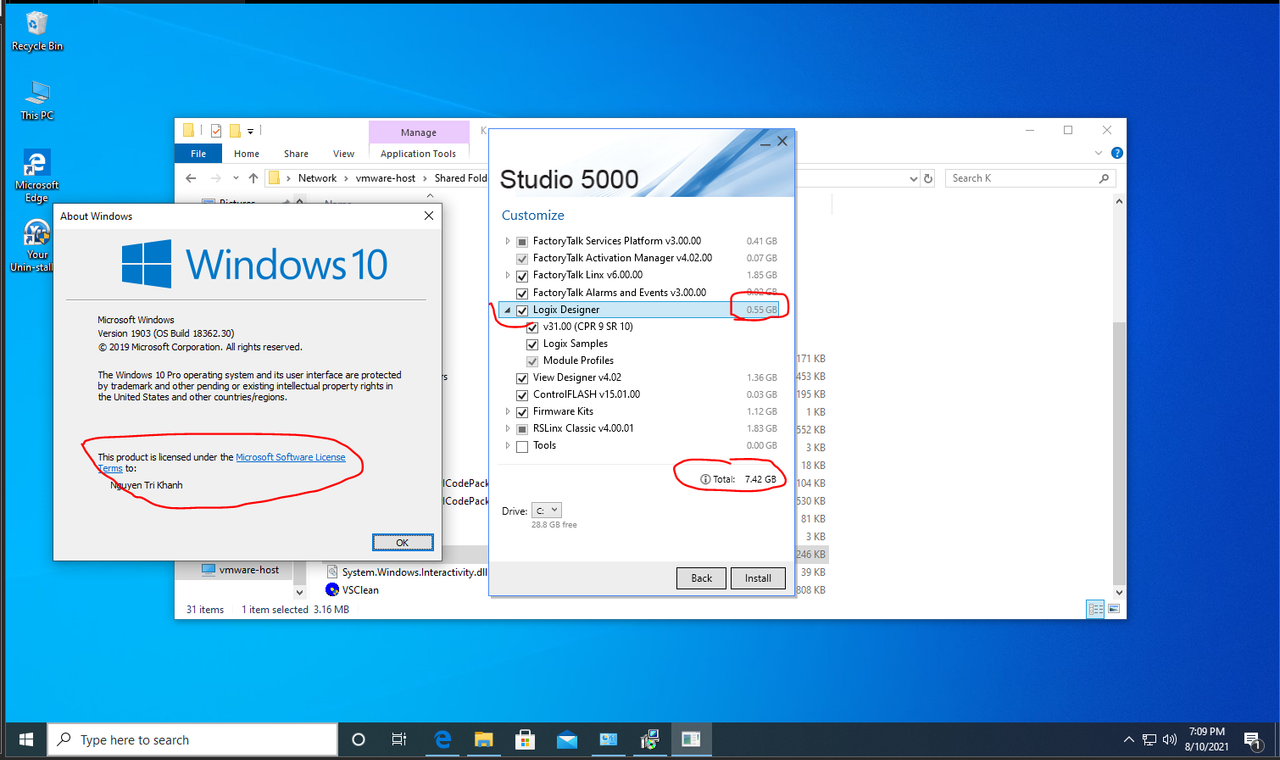Screen dimensions: 1280x760
Task: Launch Edge from the taskbar
Action: click(442, 740)
